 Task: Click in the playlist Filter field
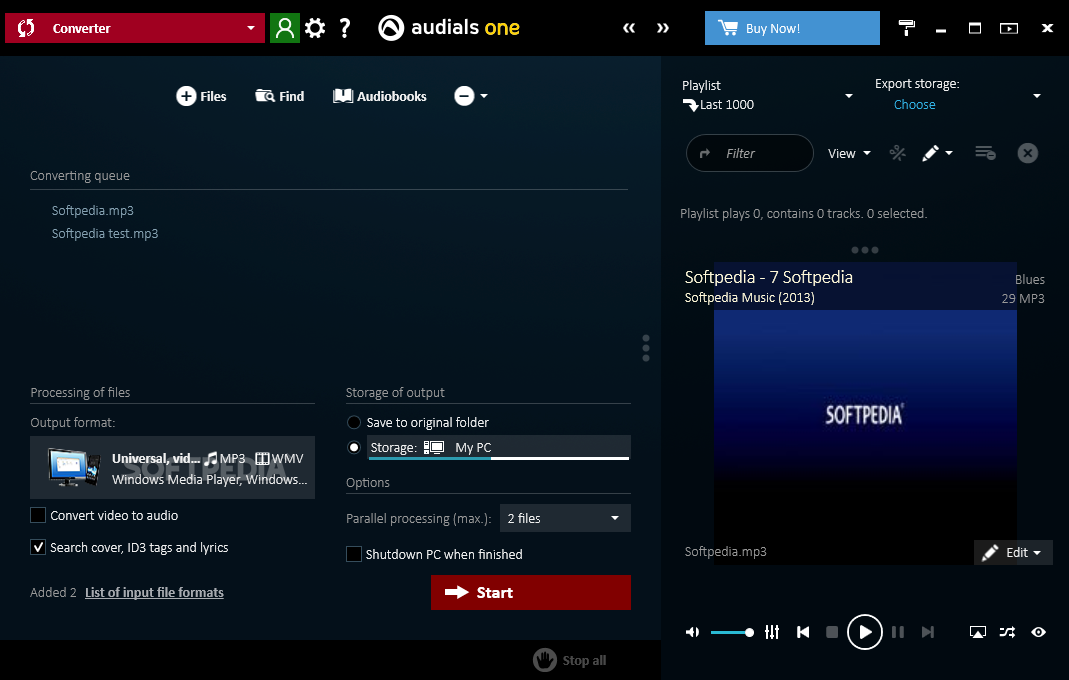[749, 153]
